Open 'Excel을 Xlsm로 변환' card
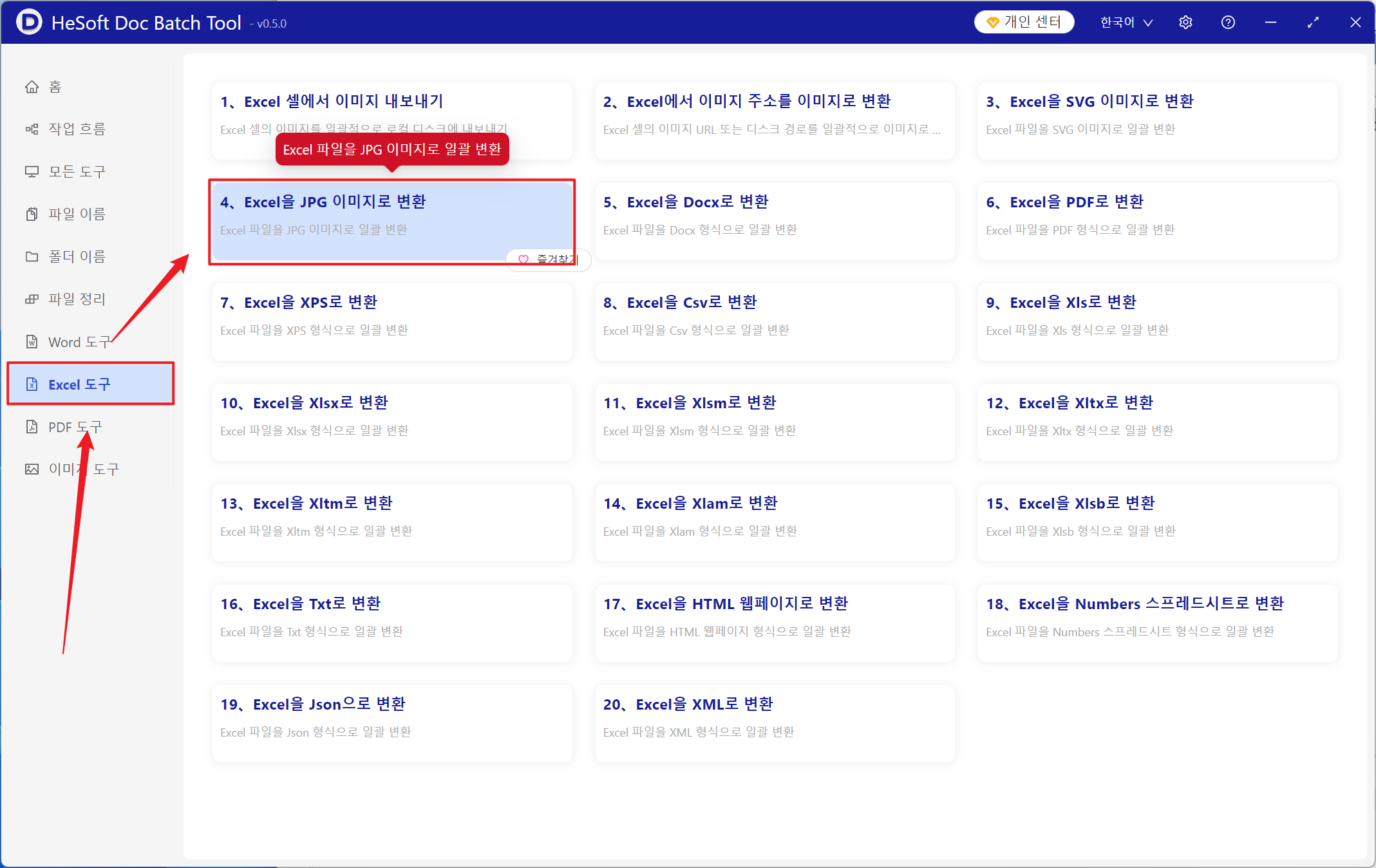Image resolution: width=1376 pixels, height=868 pixels. [x=775, y=422]
